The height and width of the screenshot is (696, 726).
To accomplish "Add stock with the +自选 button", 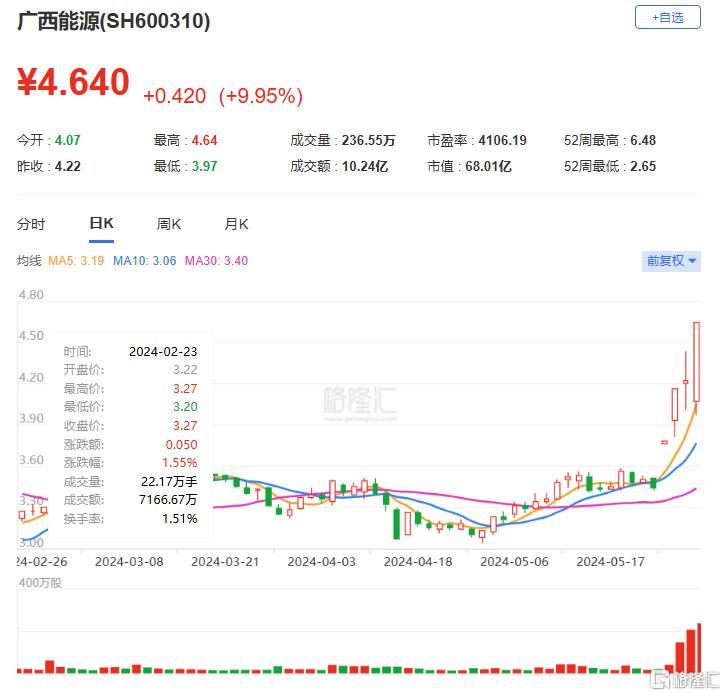I will point(667,17).
